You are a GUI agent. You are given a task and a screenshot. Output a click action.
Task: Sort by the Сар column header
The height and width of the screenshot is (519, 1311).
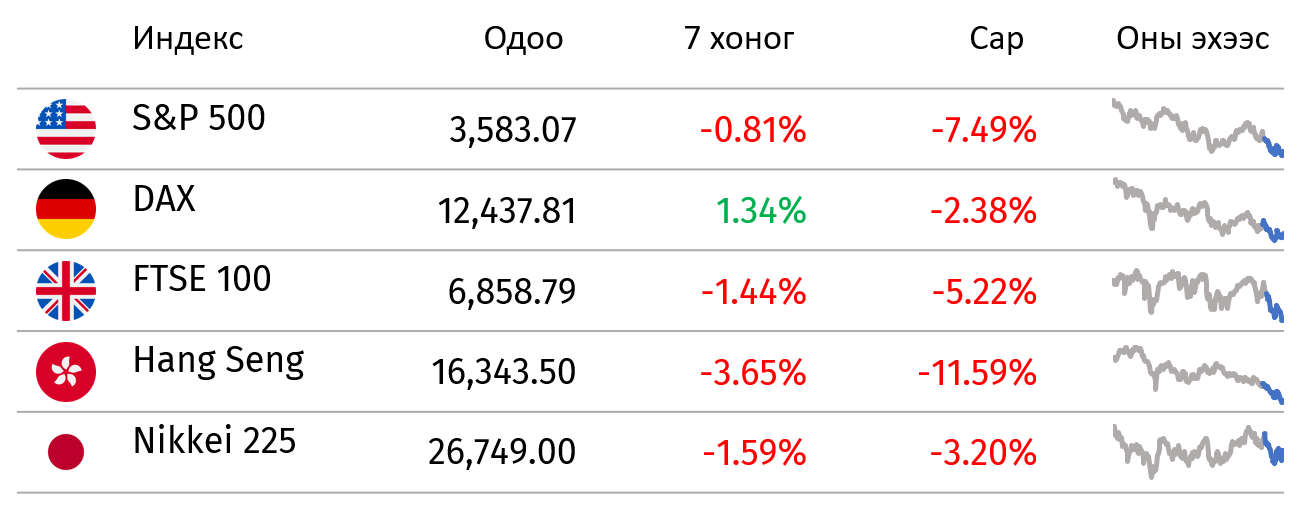997,39
